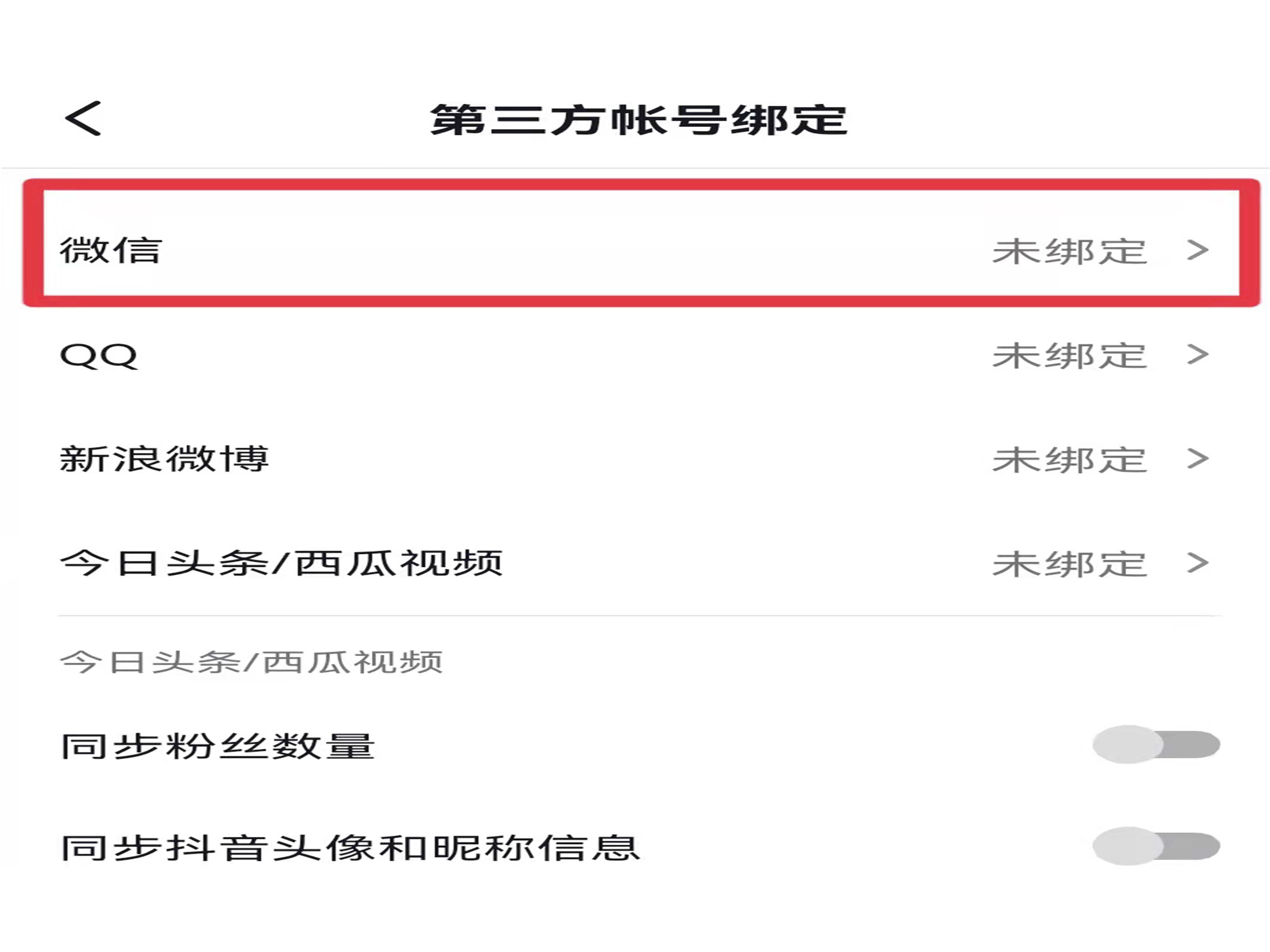
Task: Open the 新浪微博 binding entry label
Action: [164, 459]
